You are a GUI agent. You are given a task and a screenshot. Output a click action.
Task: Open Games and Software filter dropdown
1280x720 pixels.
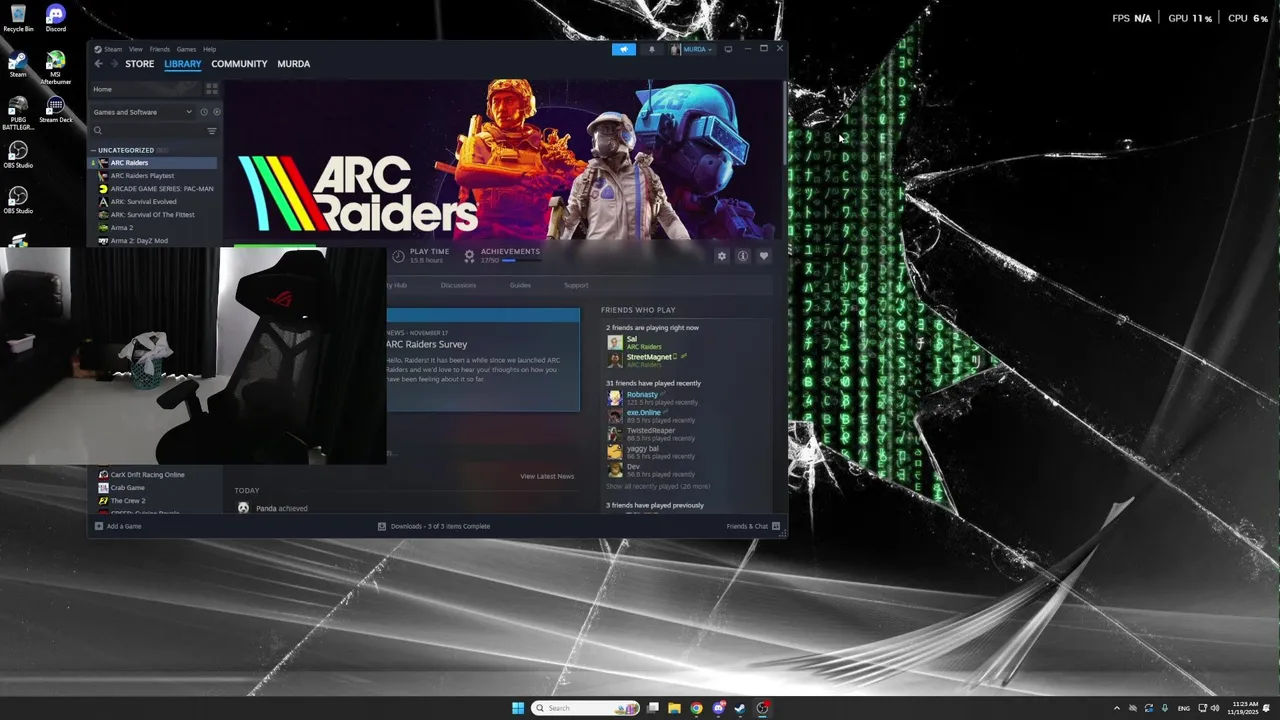[142, 112]
